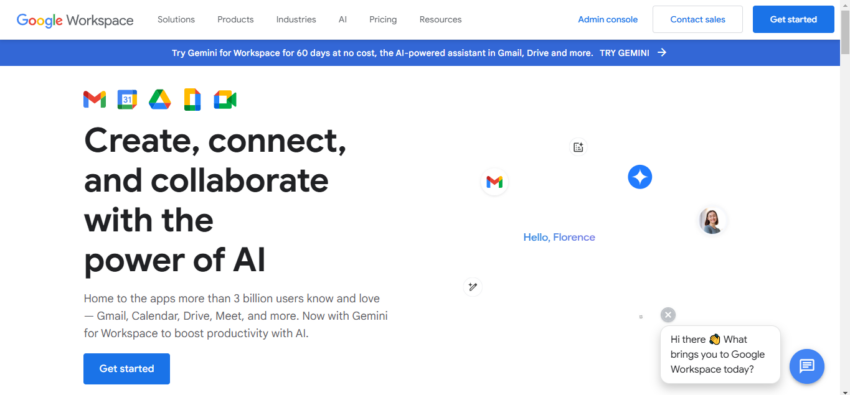Click the Contact sales button
Viewport: 850px width, 395px height.
click(698, 20)
